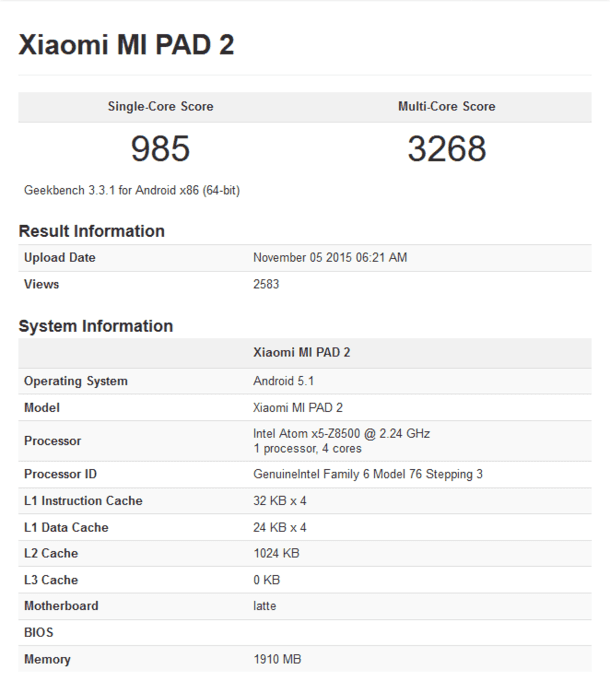Select the 'Multi-Core Score' header
Screen dimensions: 610x693
pyautogui.click(x=446, y=107)
